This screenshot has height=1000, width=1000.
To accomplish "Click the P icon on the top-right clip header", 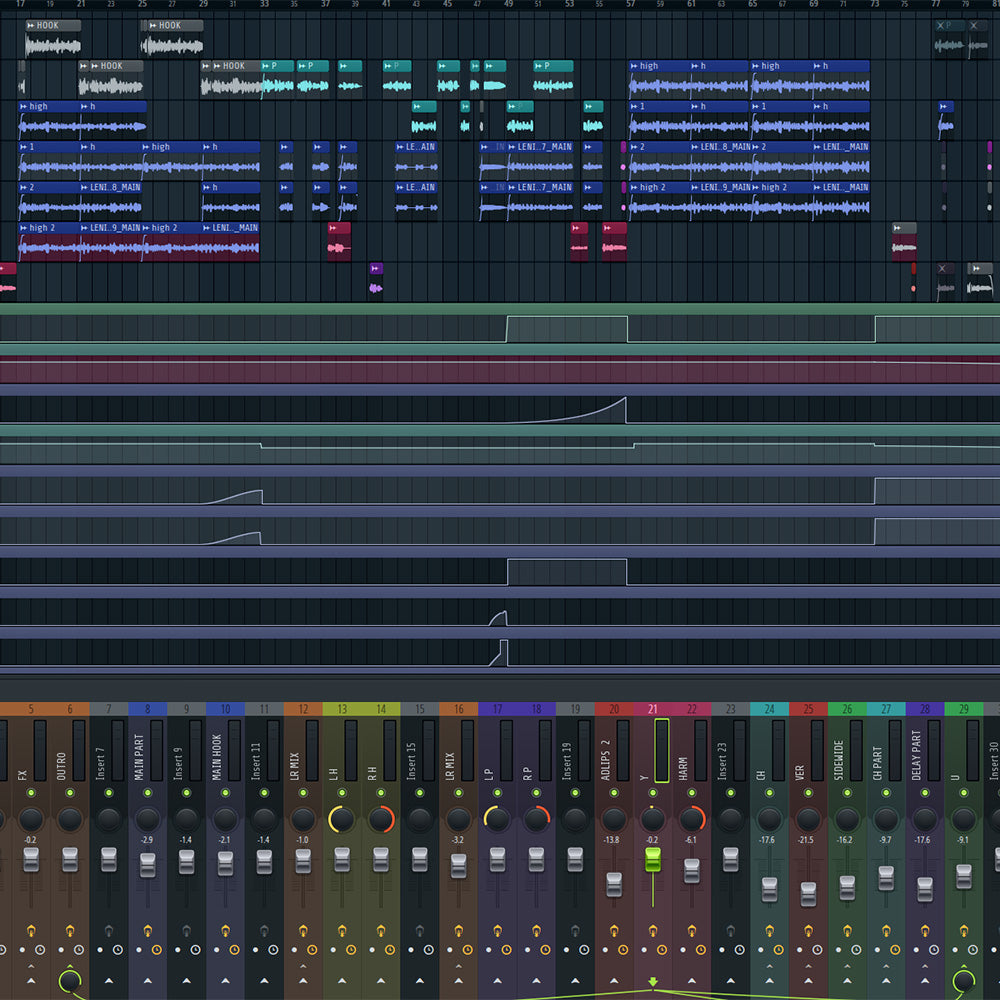I will (x=948, y=25).
